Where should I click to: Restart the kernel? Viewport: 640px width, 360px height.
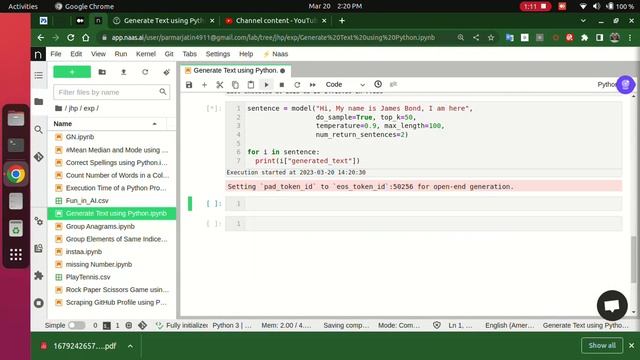297,84
